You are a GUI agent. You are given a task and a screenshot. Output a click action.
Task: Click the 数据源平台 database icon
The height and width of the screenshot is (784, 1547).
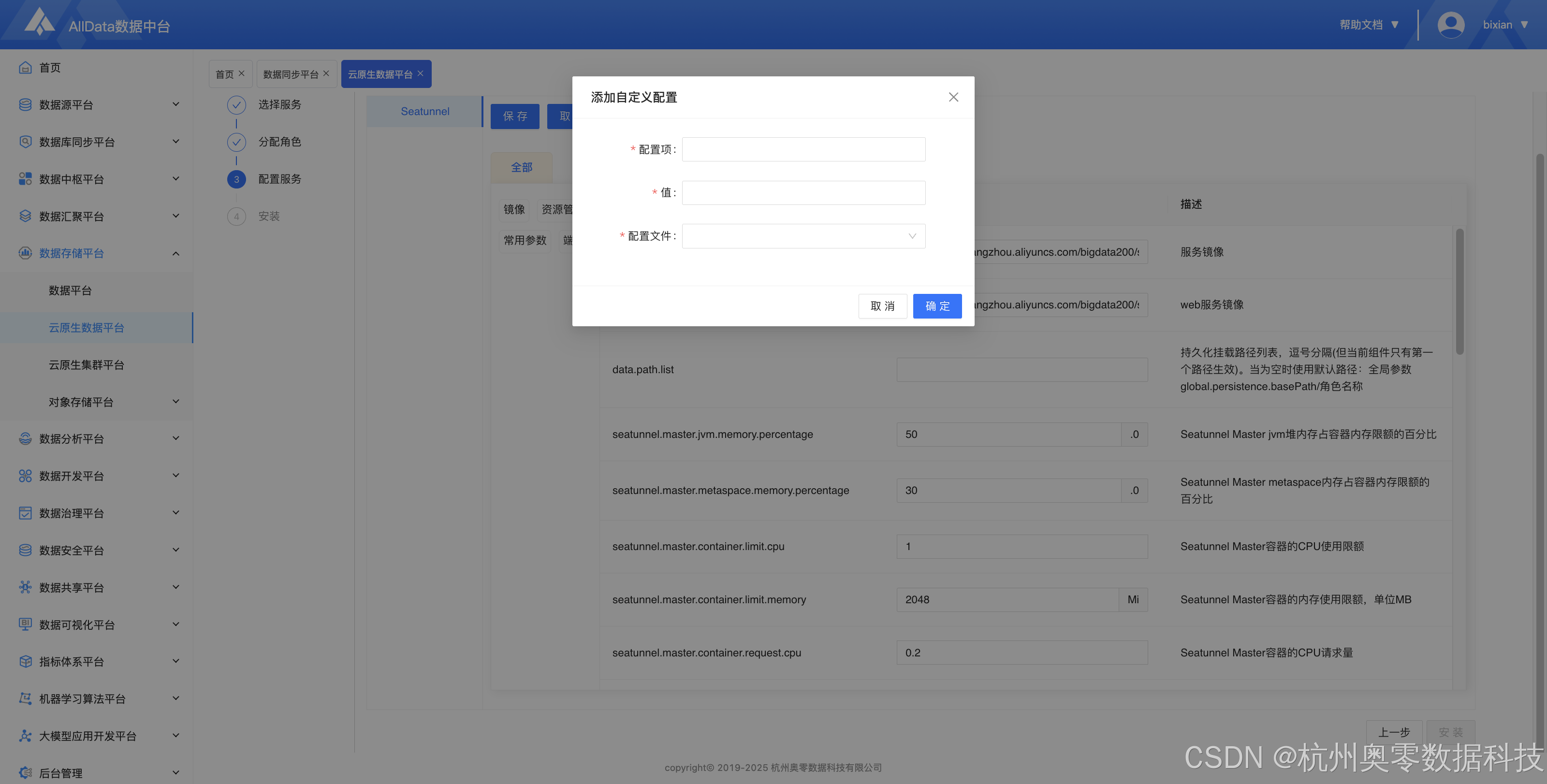tap(25, 104)
